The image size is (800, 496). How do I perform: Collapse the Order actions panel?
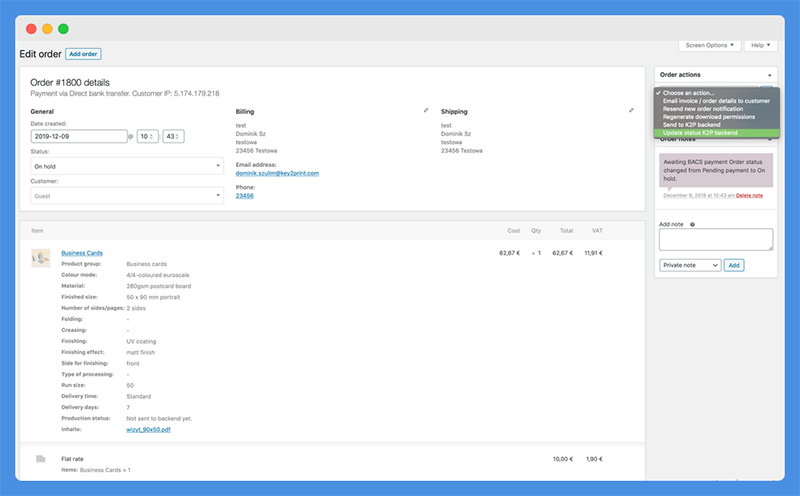pos(769,75)
